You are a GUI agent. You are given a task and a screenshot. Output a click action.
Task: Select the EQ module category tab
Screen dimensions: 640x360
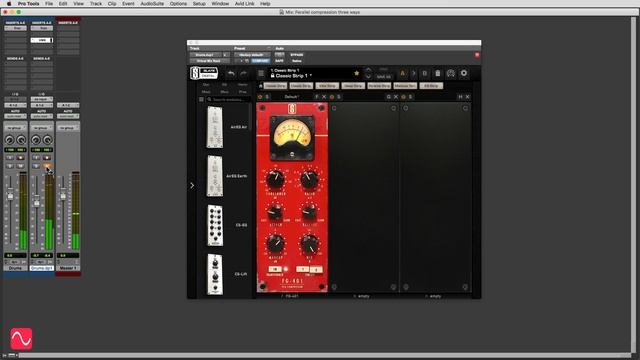(224, 85)
